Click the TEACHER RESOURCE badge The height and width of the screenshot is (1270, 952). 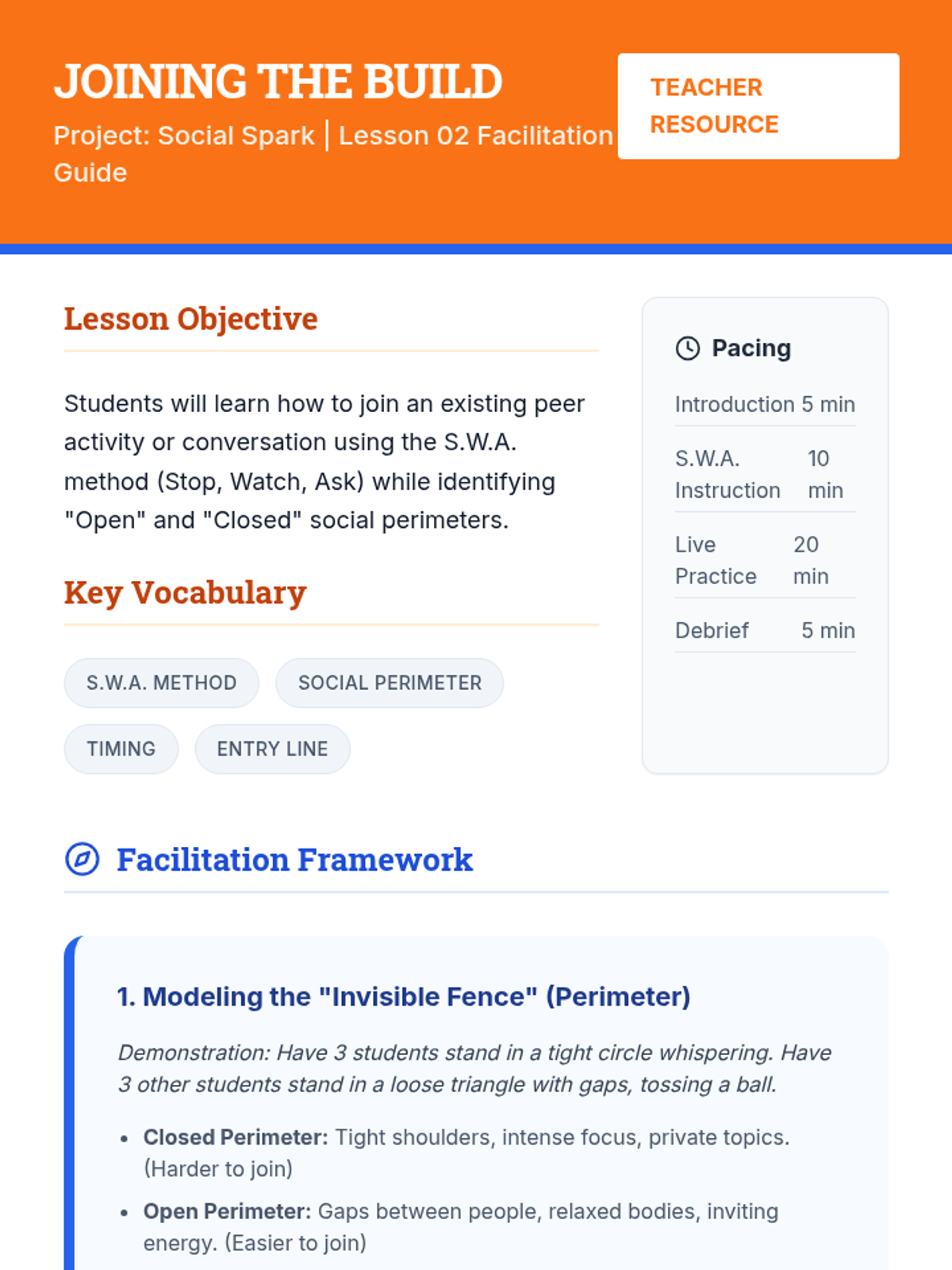click(758, 106)
